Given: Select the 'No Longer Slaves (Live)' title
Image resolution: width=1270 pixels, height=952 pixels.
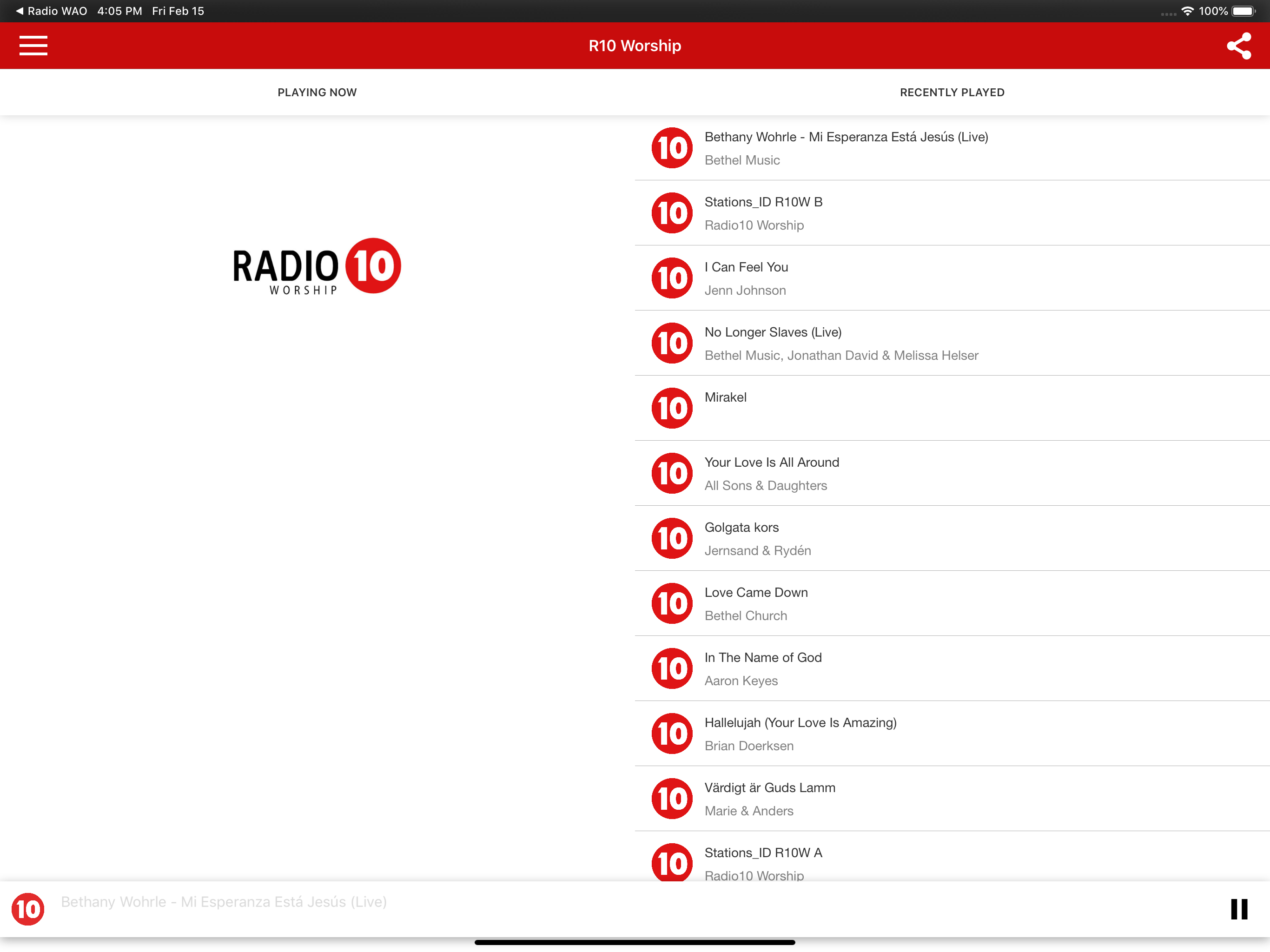Looking at the screenshot, I should pos(773,332).
